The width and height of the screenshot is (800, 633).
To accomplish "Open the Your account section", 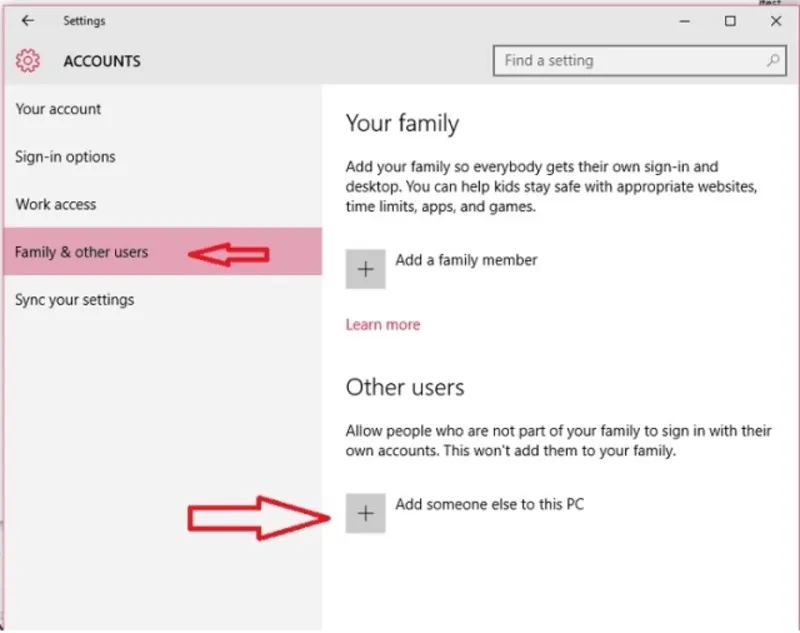I will click(x=58, y=109).
